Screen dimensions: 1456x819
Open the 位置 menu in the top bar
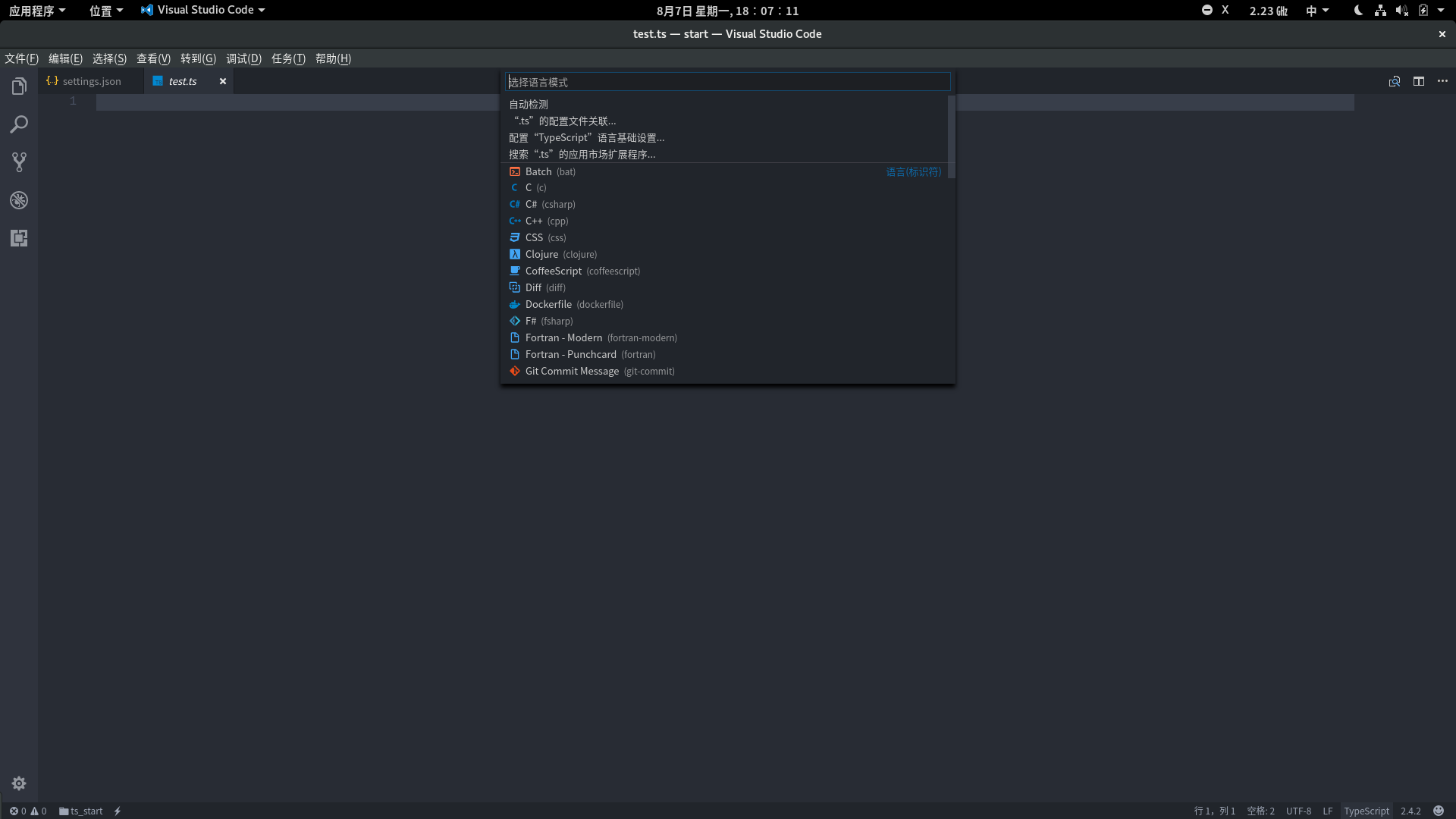(106, 11)
